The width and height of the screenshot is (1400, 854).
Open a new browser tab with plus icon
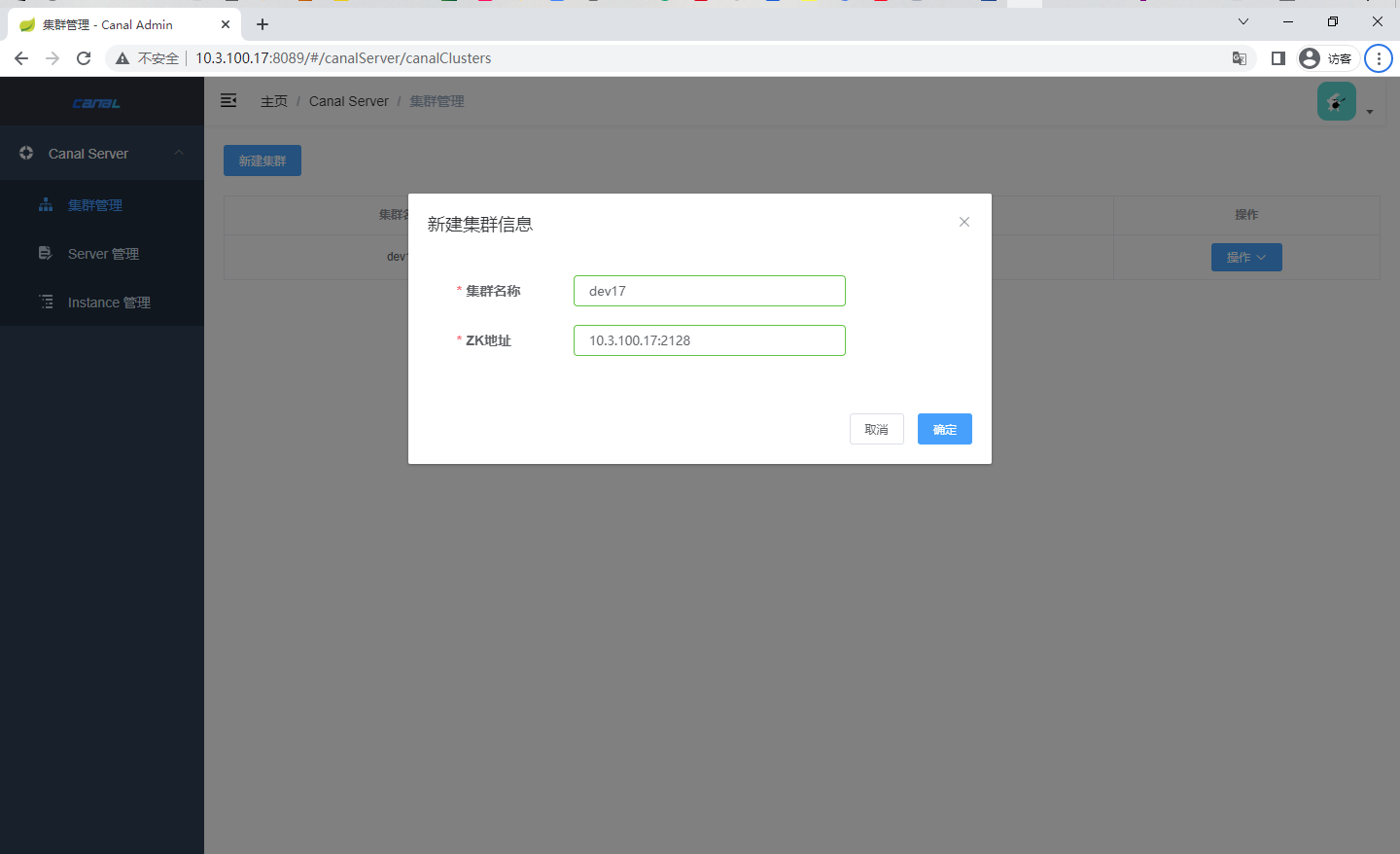(262, 24)
